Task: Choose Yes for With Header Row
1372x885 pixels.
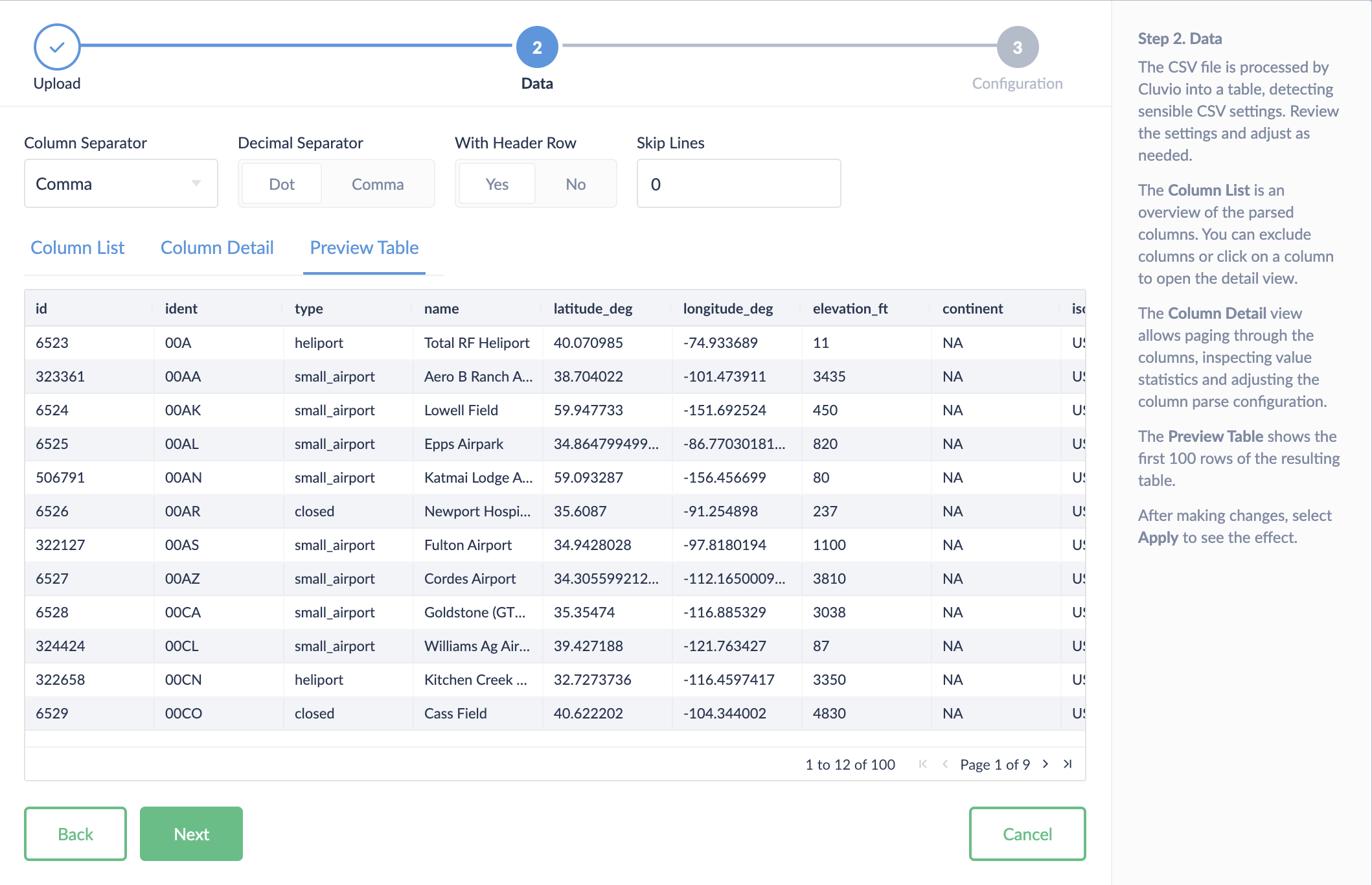Action: click(497, 184)
